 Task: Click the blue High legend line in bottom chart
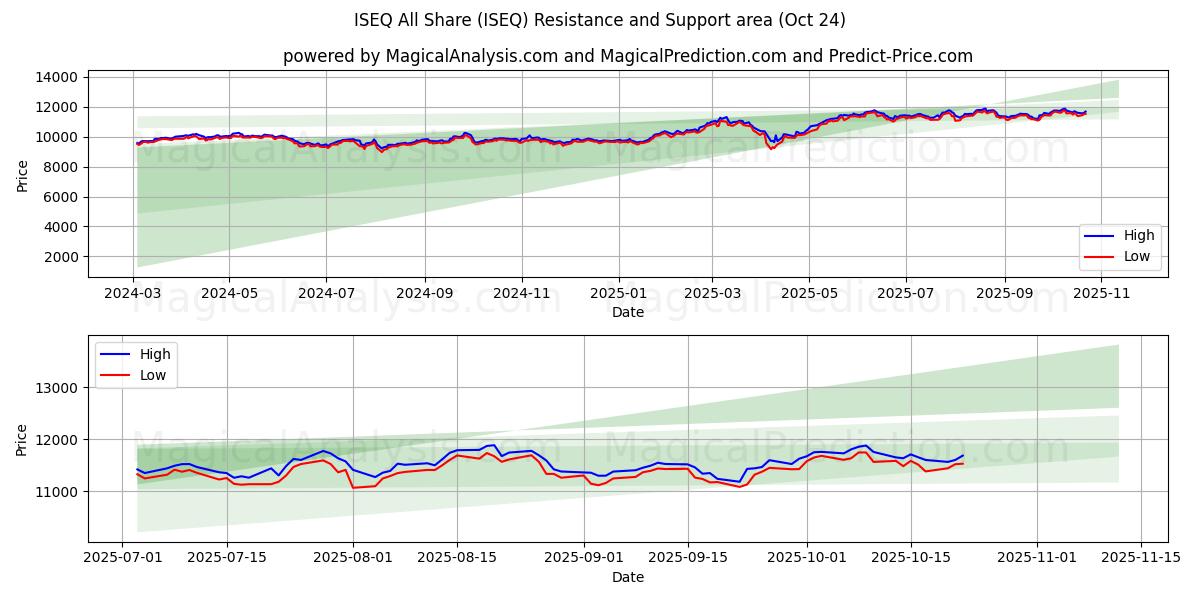(116, 354)
